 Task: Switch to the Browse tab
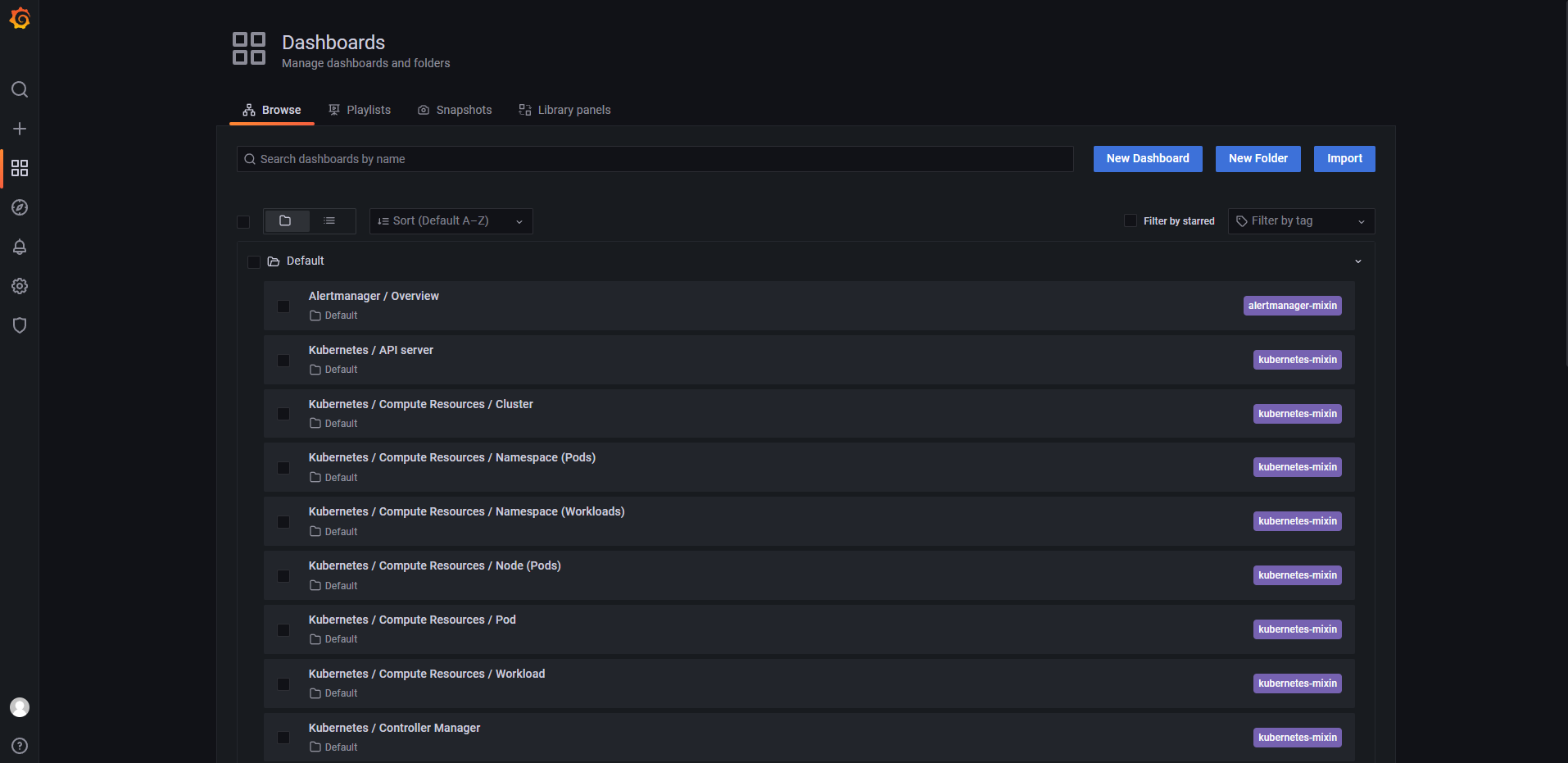click(272, 110)
